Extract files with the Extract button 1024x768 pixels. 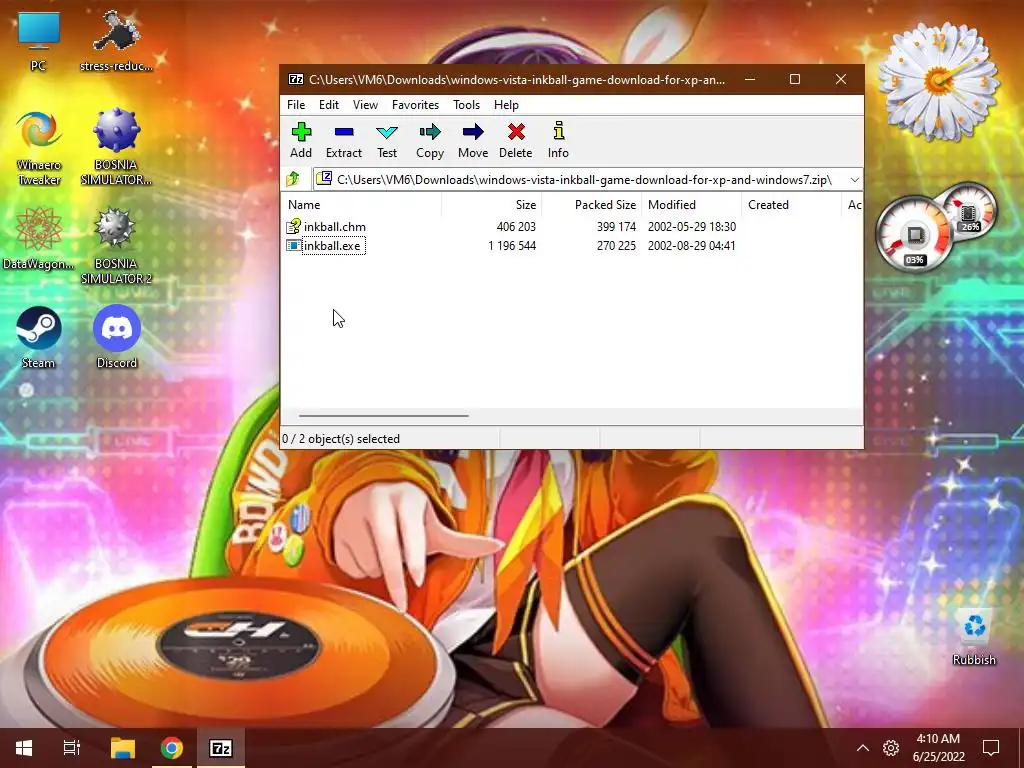344,140
